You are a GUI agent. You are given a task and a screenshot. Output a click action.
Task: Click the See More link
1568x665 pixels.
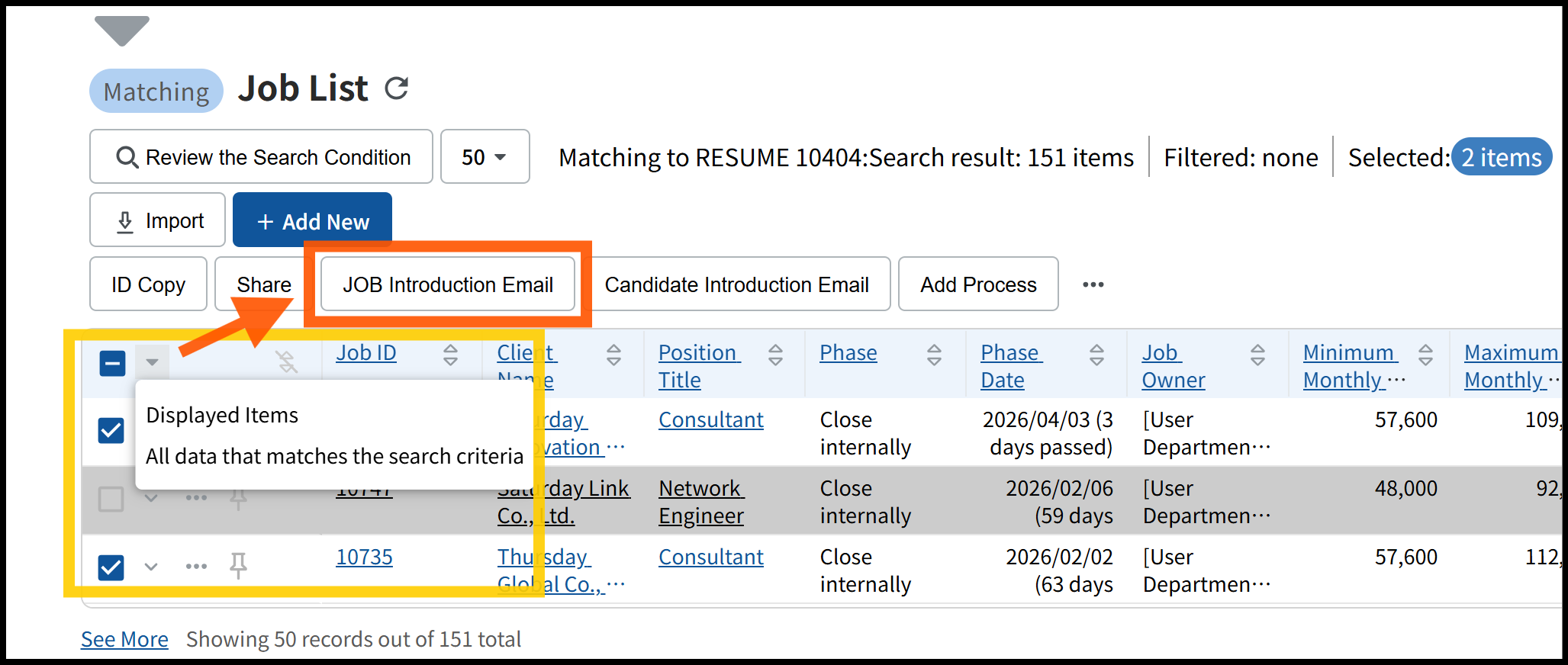(x=124, y=639)
